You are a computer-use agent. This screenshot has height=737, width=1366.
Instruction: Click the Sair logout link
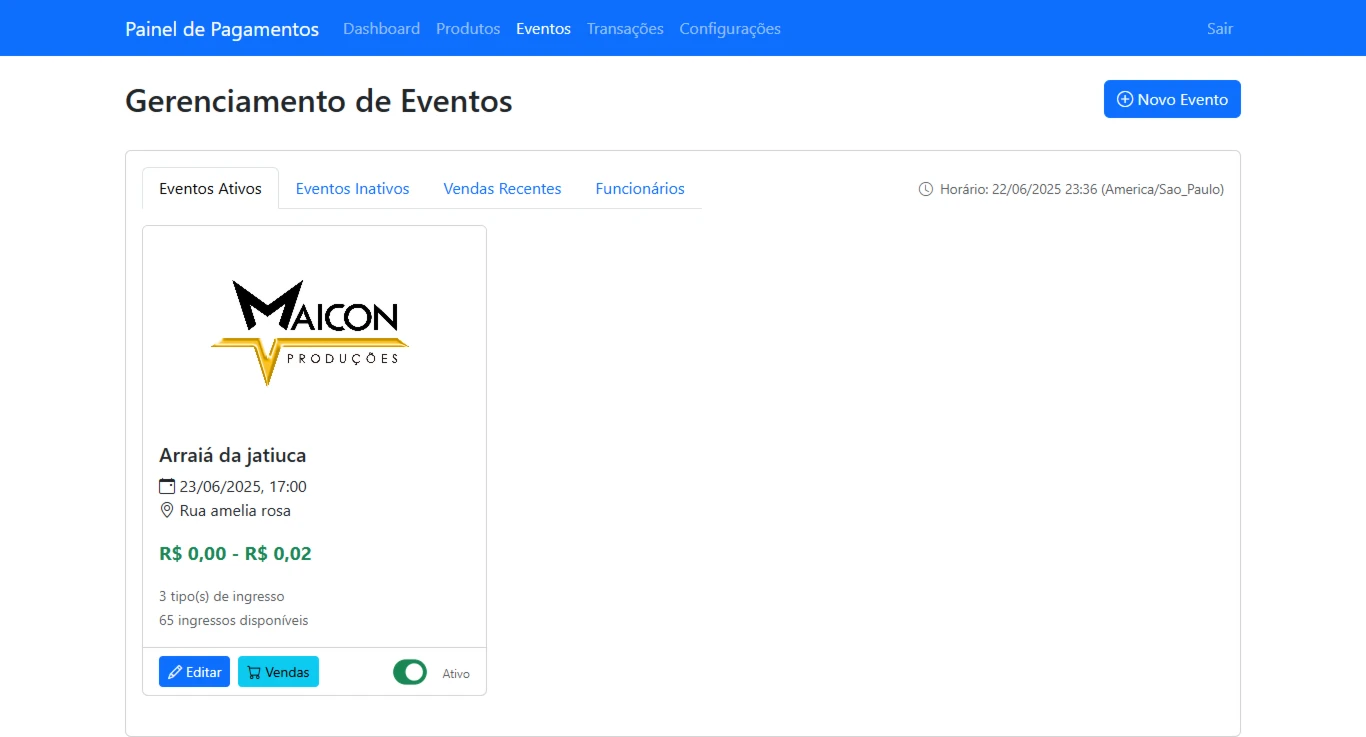(x=1220, y=29)
